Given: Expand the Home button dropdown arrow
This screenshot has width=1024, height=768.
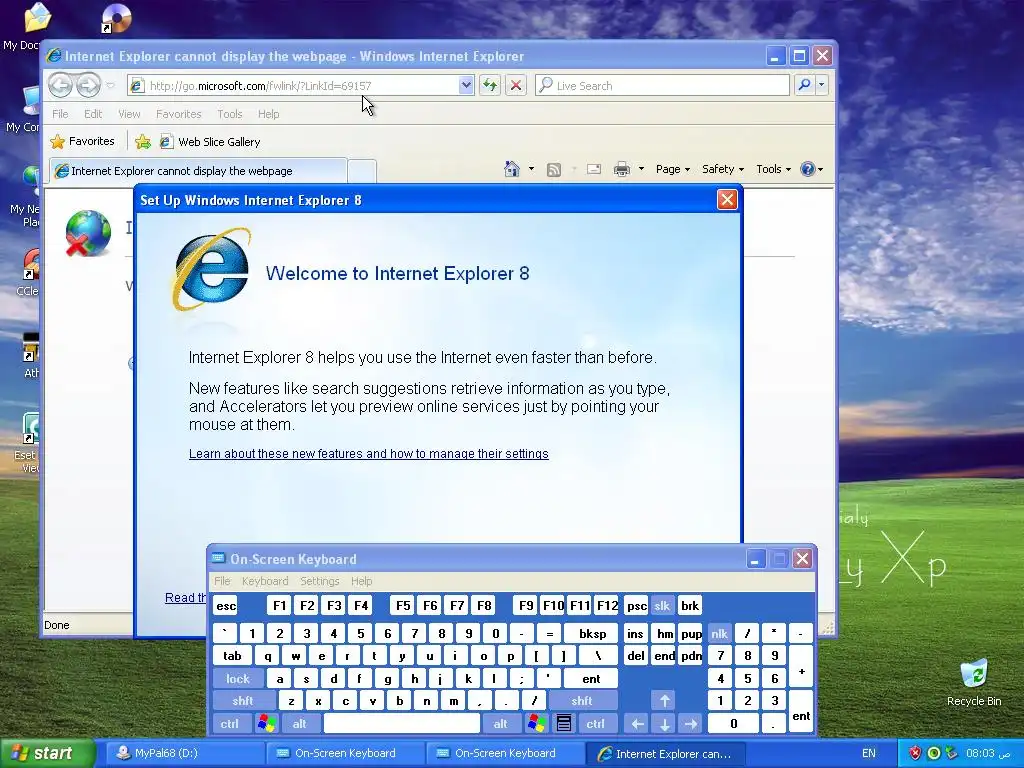Looking at the screenshot, I should point(531,169).
